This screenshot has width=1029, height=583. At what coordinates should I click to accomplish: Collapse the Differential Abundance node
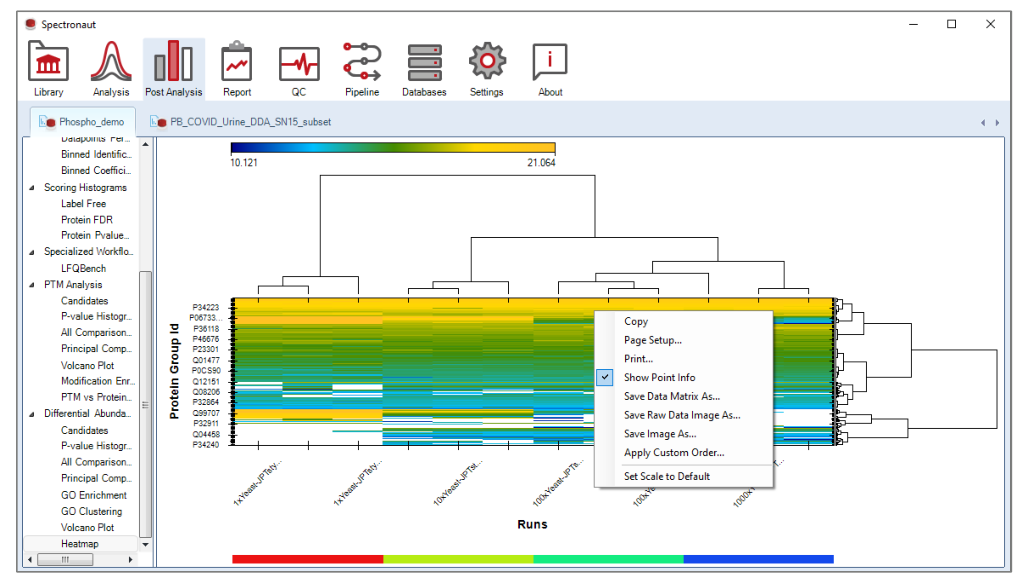32,414
